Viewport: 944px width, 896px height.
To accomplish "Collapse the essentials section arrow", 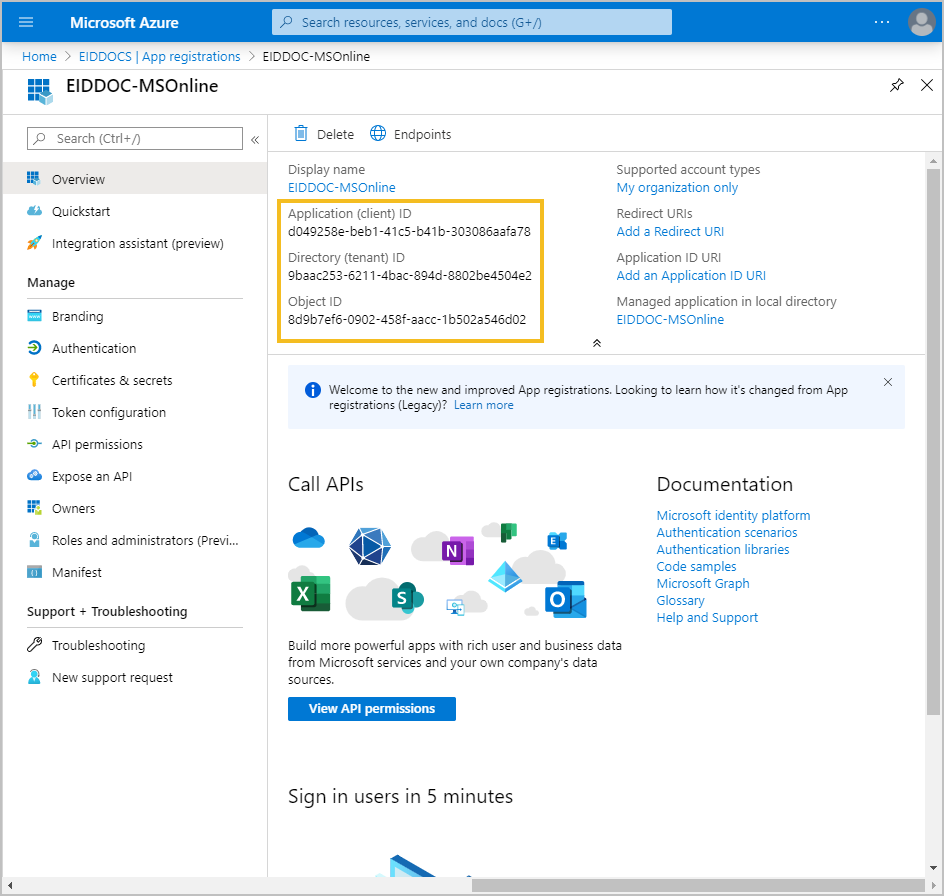I will [x=597, y=343].
